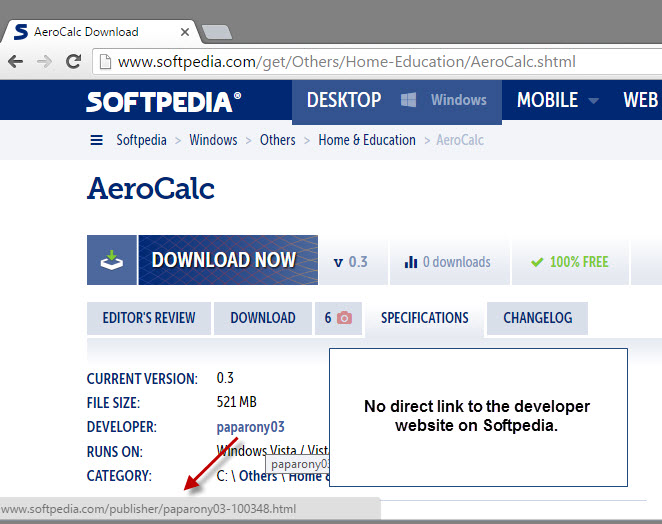Open the MOBILE menu
Screen dimensions: 662x524
tap(548, 100)
